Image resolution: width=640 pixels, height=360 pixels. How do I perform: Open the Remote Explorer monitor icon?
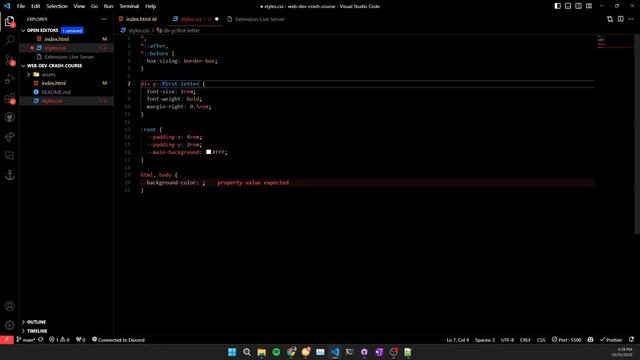coord(9,156)
